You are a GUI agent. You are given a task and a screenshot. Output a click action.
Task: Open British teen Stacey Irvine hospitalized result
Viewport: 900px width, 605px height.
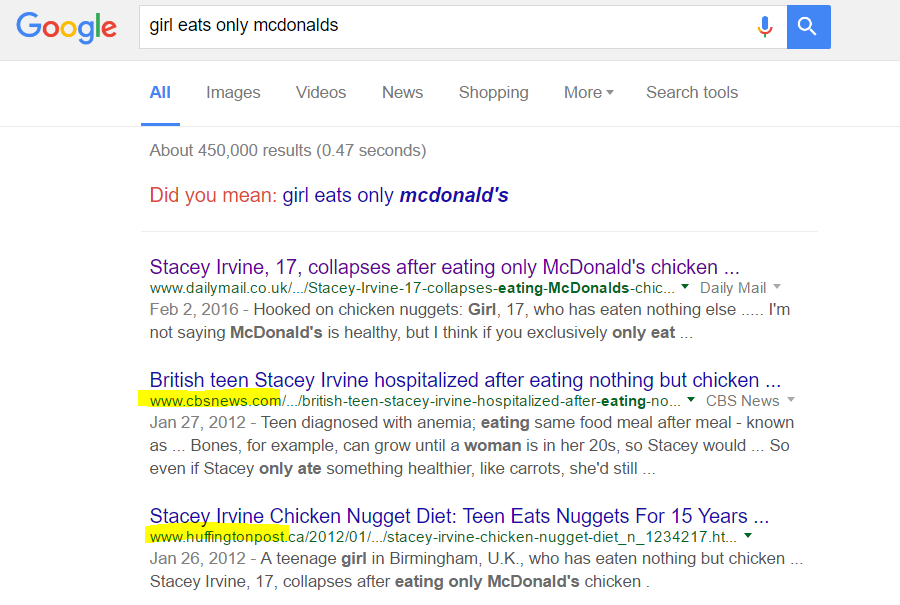point(465,380)
